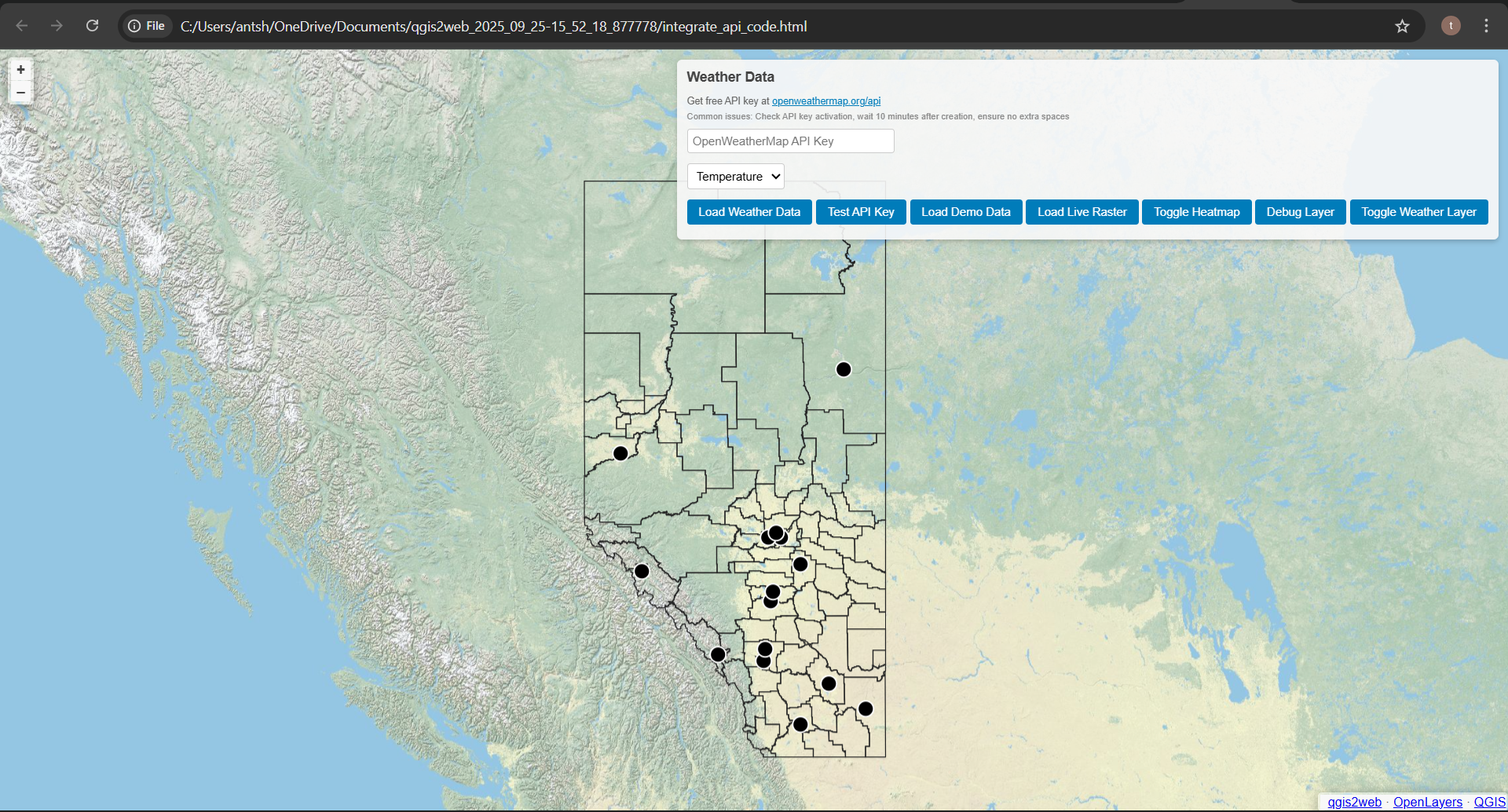
Task: Open the Chrome three-dot menu
Action: coord(1486,26)
